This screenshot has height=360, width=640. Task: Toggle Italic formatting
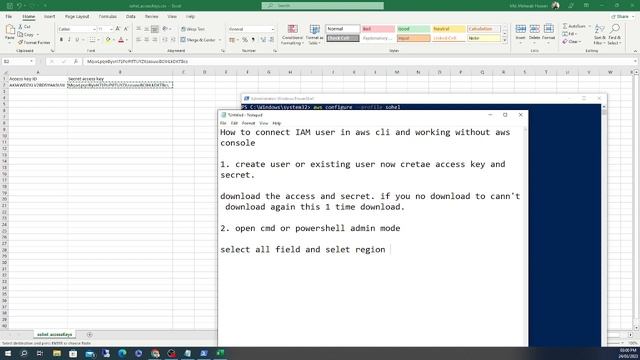[x=69, y=40]
